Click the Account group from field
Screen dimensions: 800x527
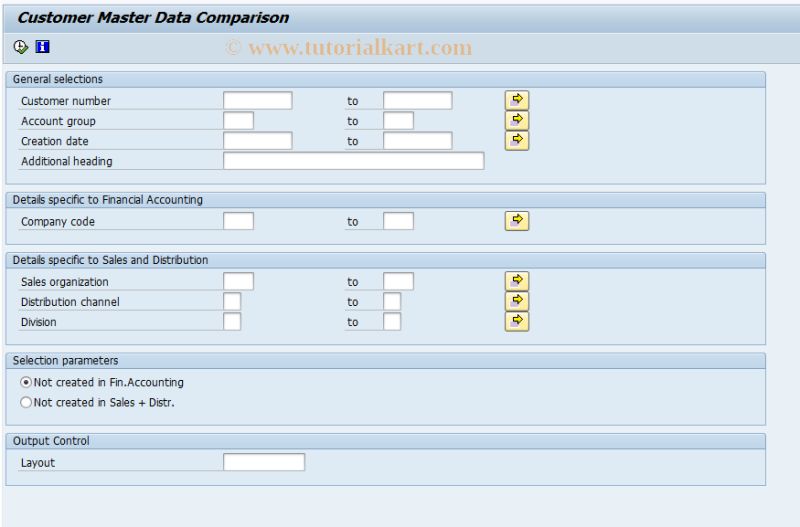pyautogui.click(x=238, y=121)
